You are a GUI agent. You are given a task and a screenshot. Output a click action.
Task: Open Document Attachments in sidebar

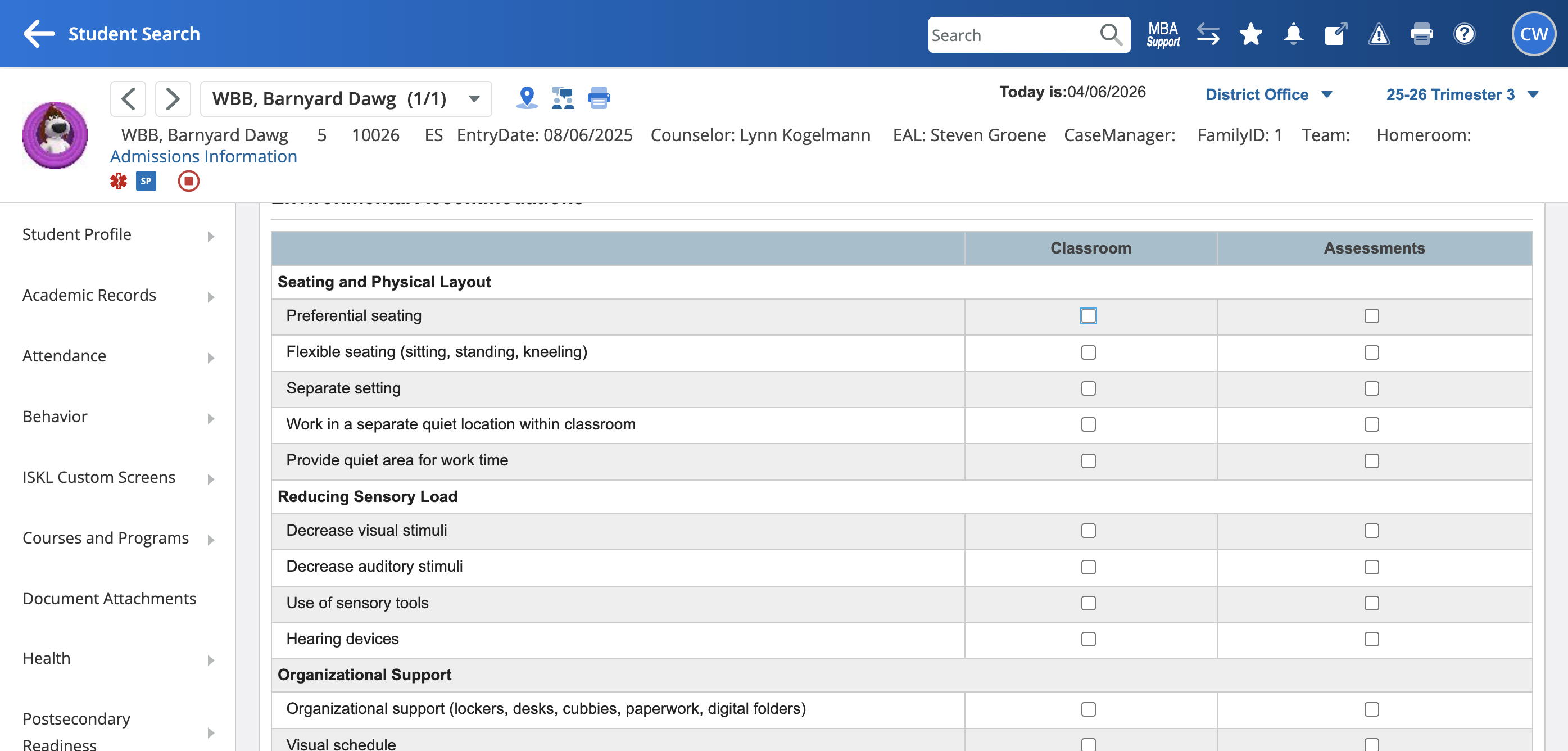(x=110, y=598)
